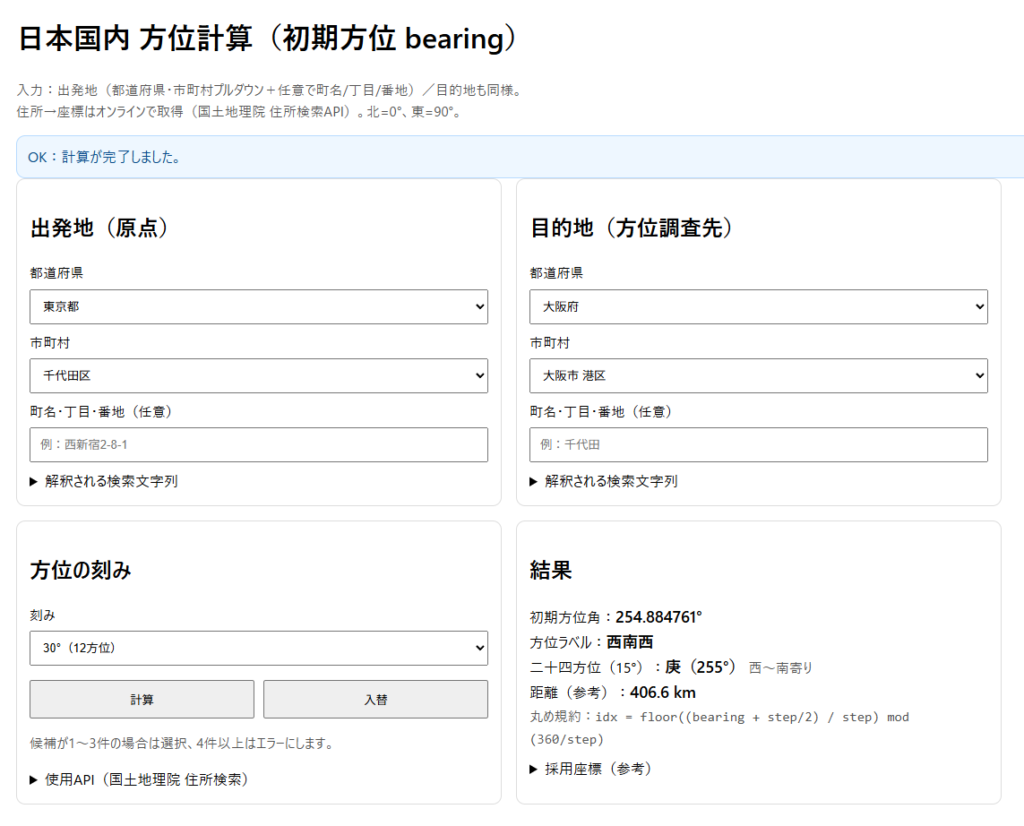The width and height of the screenshot is (1024, 826).
Task: Click the 距離 result 406.6 km
Action: tap(662, 692)
